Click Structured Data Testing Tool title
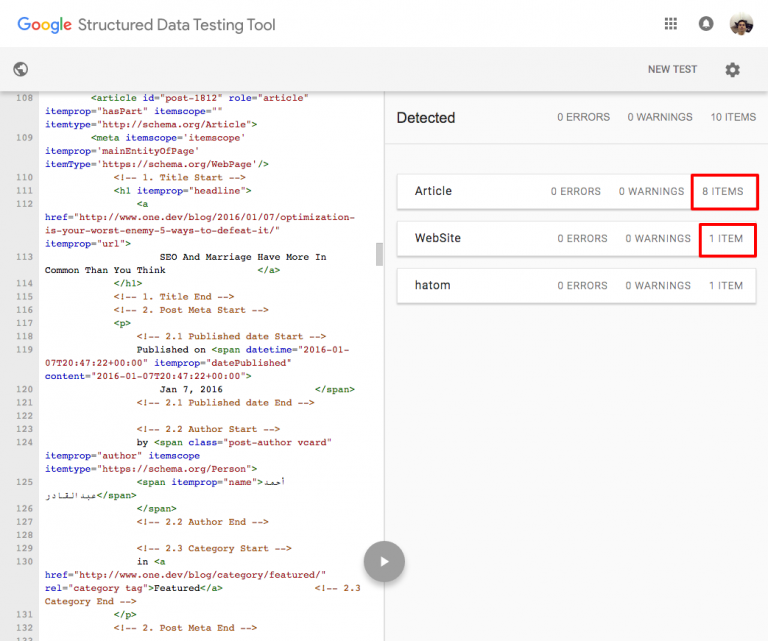Screen dimensions: 768x641 pos(176,24)
